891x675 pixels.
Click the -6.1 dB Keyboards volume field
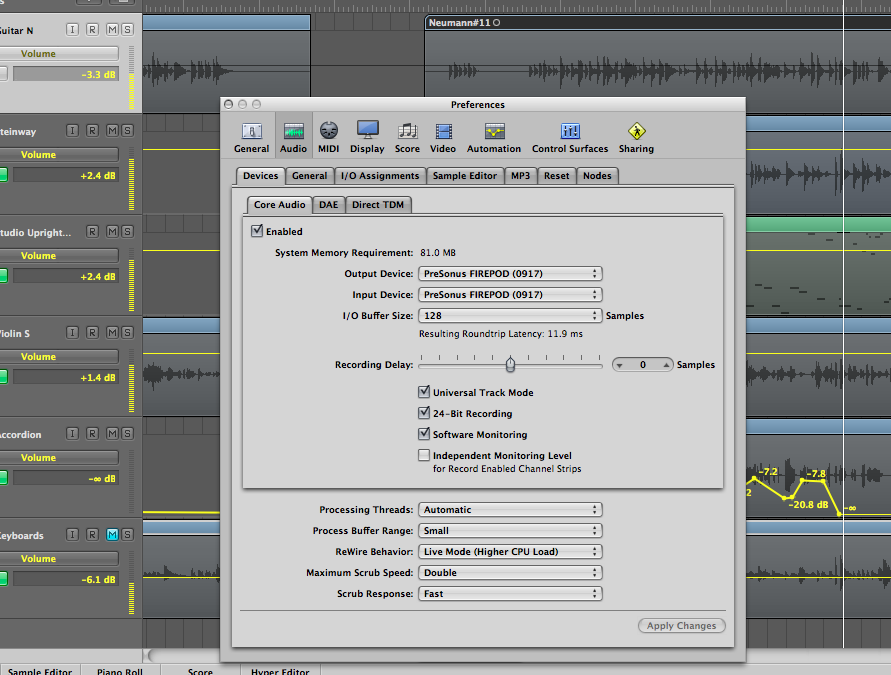66,580
